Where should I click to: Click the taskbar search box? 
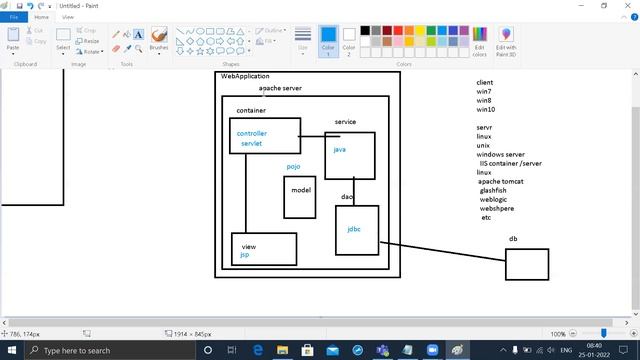[x=110, y=350]
